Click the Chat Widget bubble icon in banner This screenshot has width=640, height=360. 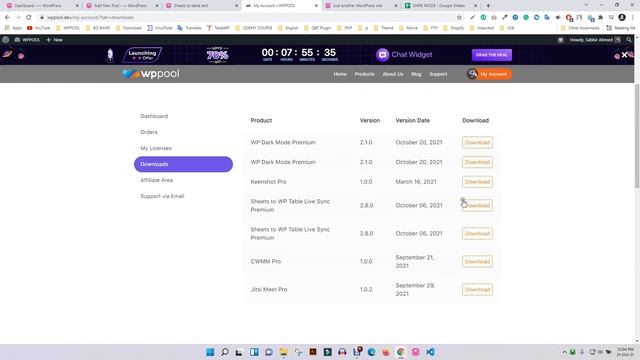382,55
